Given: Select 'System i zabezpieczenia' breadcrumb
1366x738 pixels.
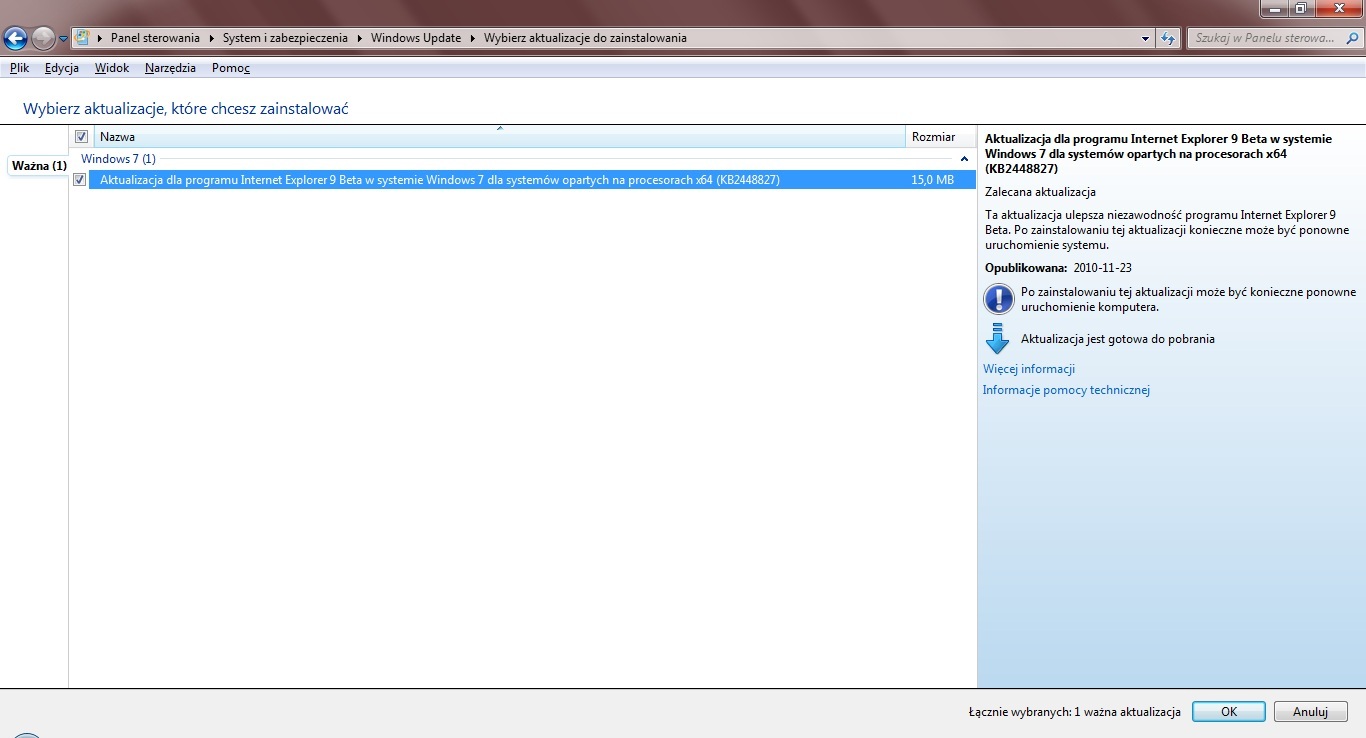Looking at the screenshot, I should [285, 38].
